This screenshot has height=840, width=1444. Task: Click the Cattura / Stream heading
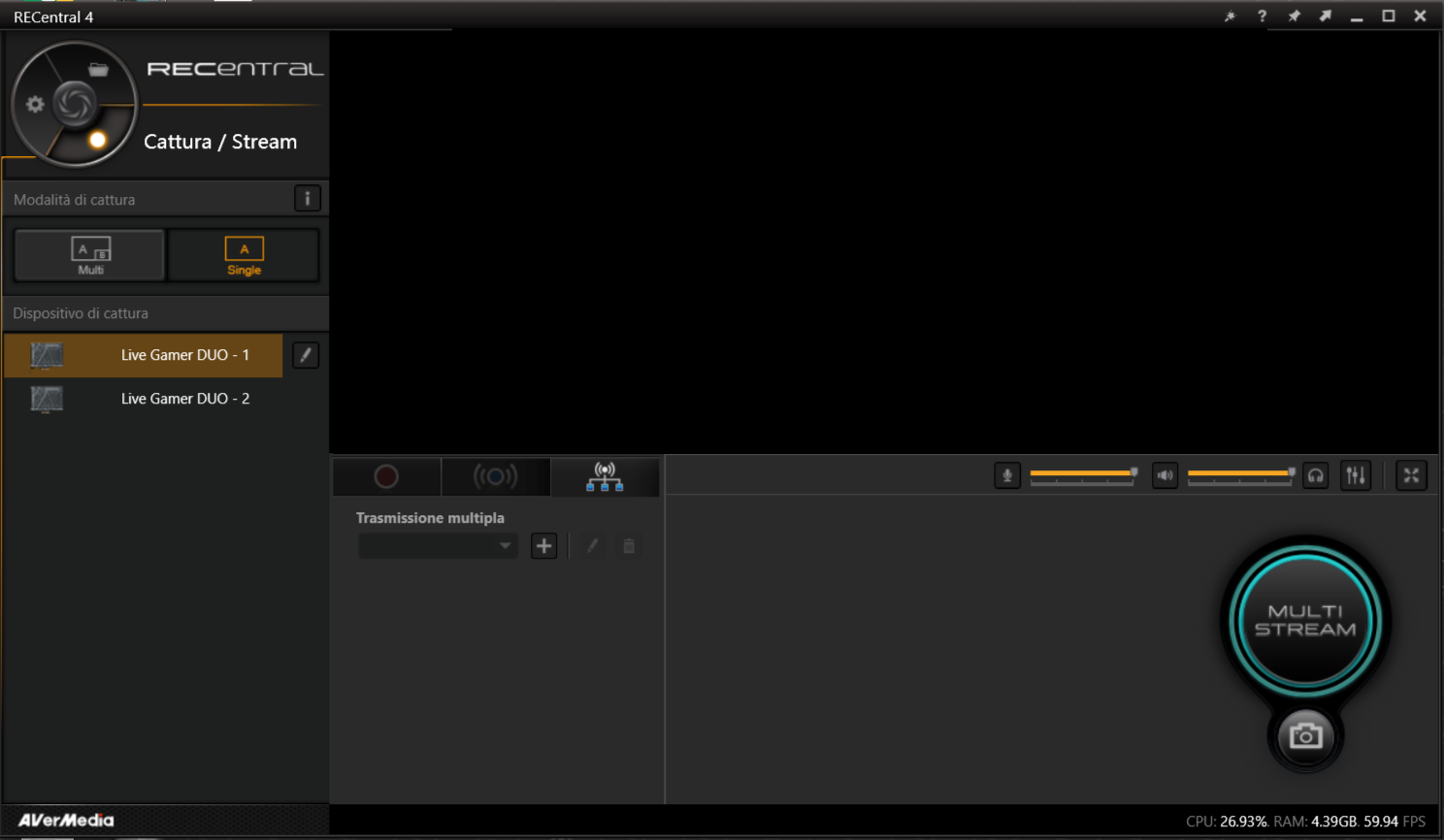coord(220,142)
